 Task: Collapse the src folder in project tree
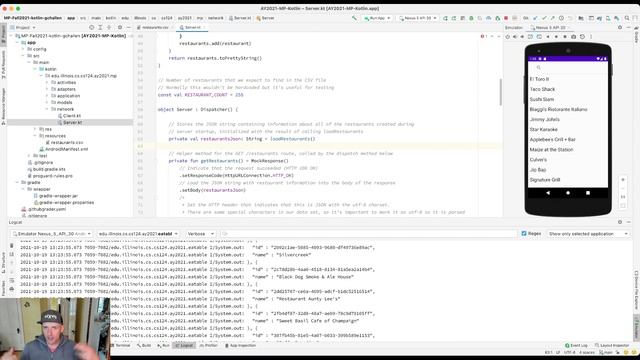[23, 56]
